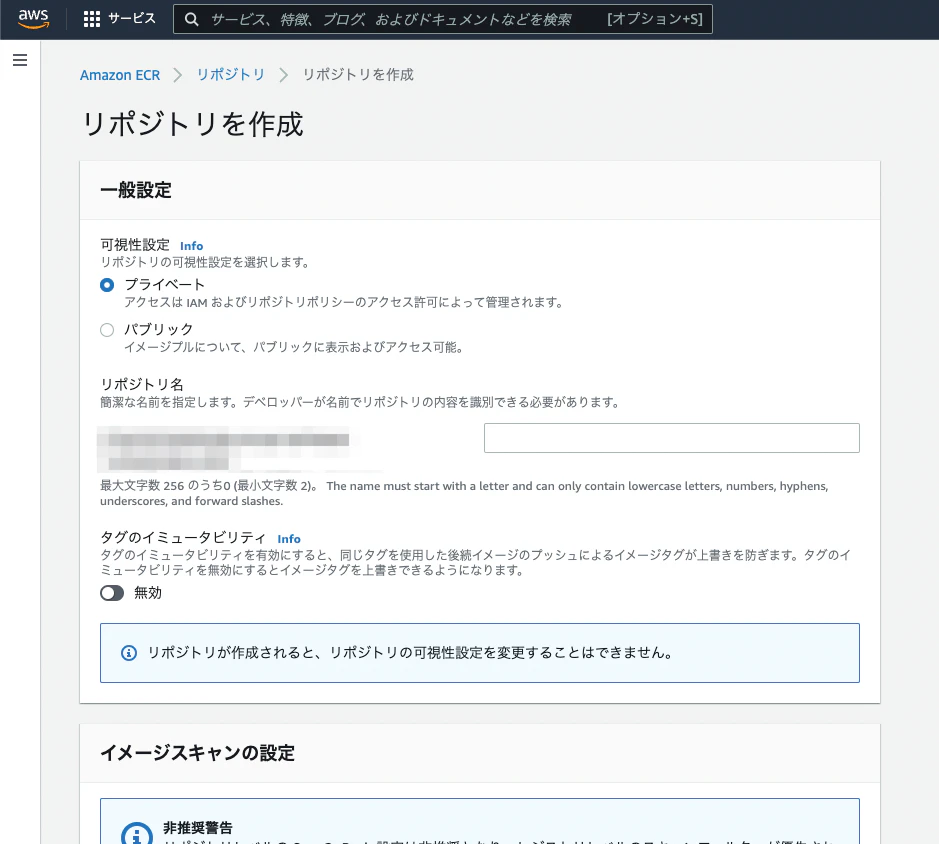
Task: Click info icon in visibility notice box
Action: click(129, 653)
